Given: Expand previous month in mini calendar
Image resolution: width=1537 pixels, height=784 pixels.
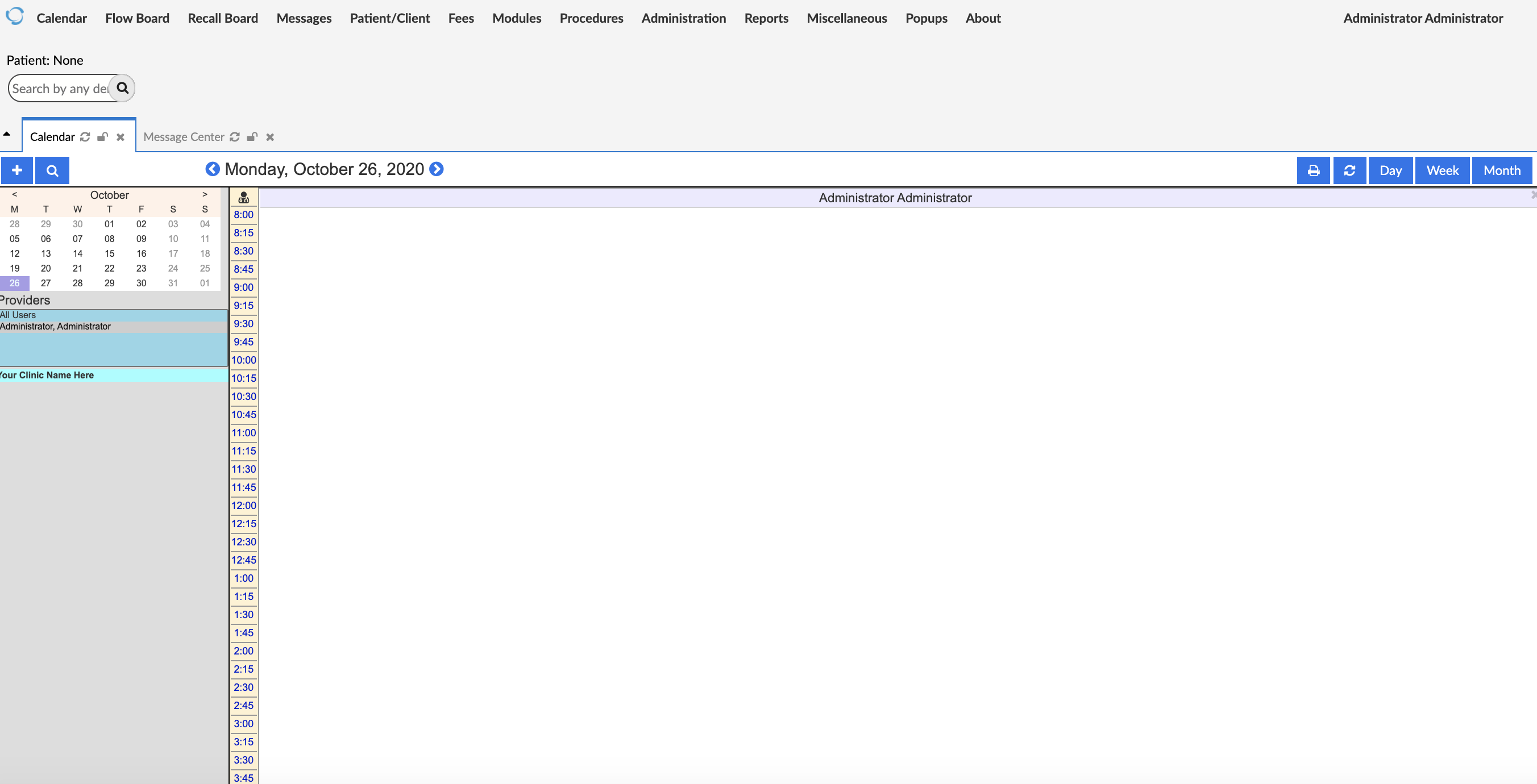Looking at the screenshot, I should click(13, 195).
